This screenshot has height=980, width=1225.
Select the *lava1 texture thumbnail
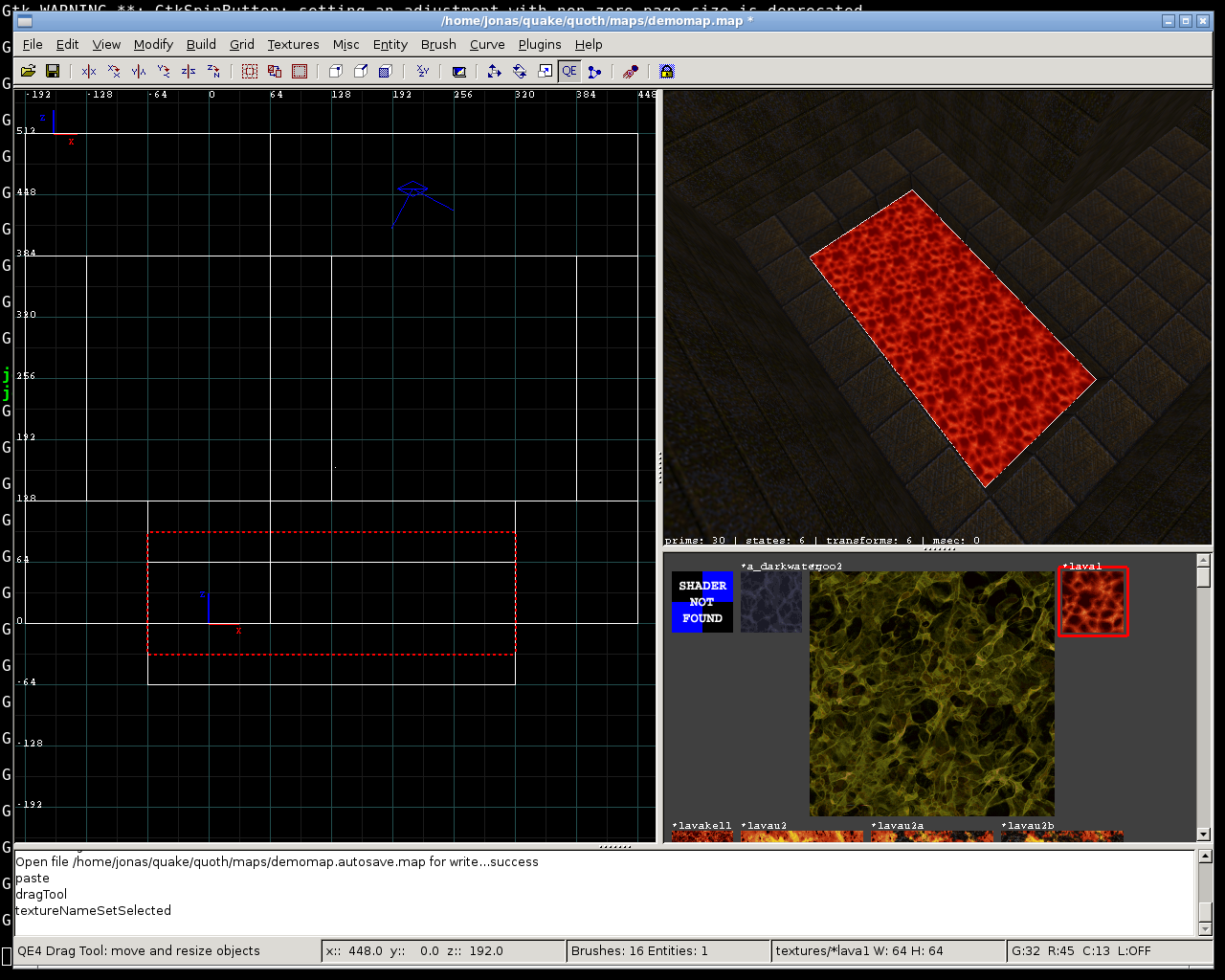(1093, 602)
